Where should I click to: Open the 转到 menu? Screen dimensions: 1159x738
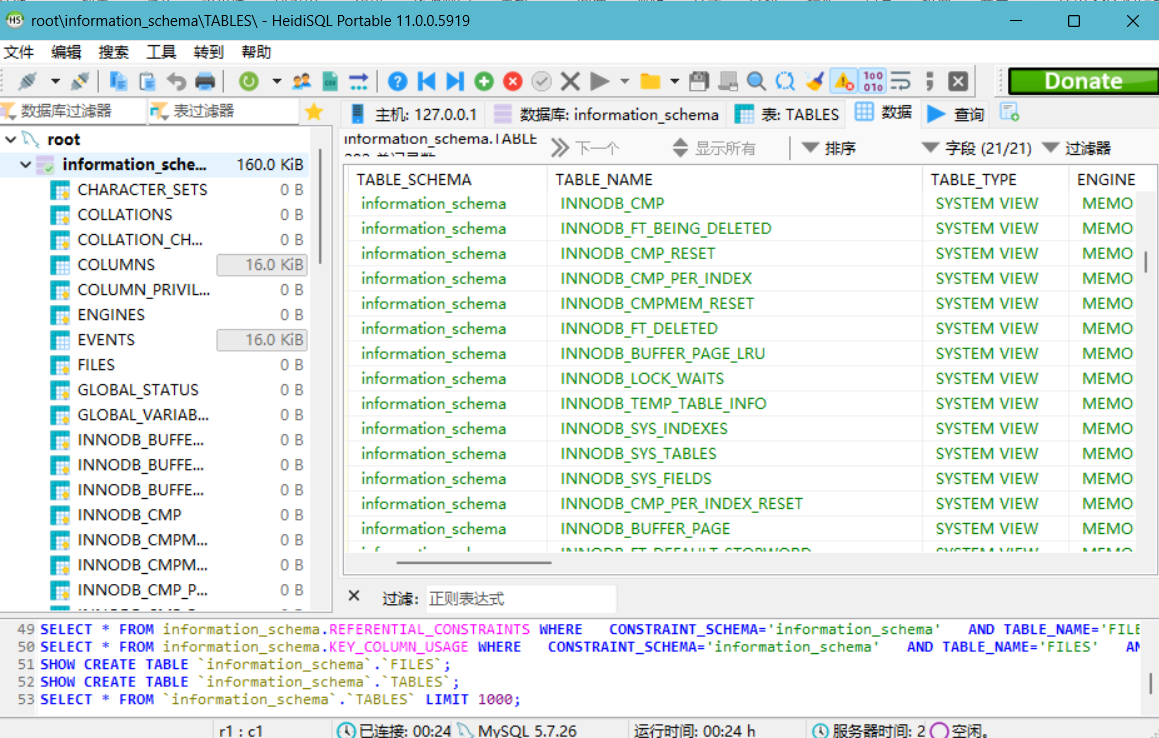click(208, 52)
